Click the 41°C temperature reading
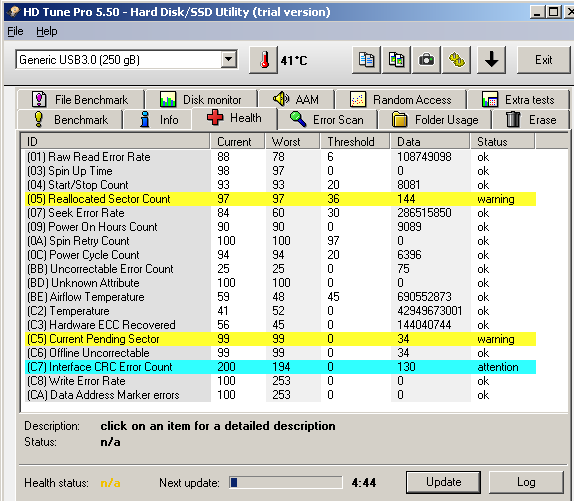 [x=294, y=60]
